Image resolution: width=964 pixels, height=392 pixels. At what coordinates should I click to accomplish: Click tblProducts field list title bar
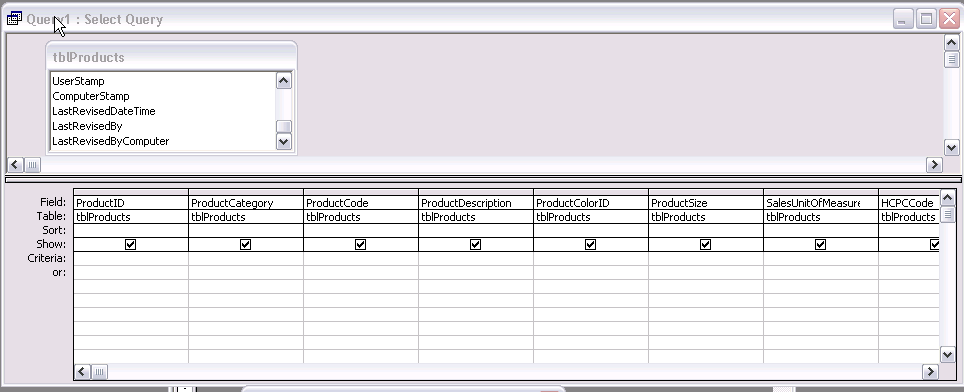click(172, 57)
